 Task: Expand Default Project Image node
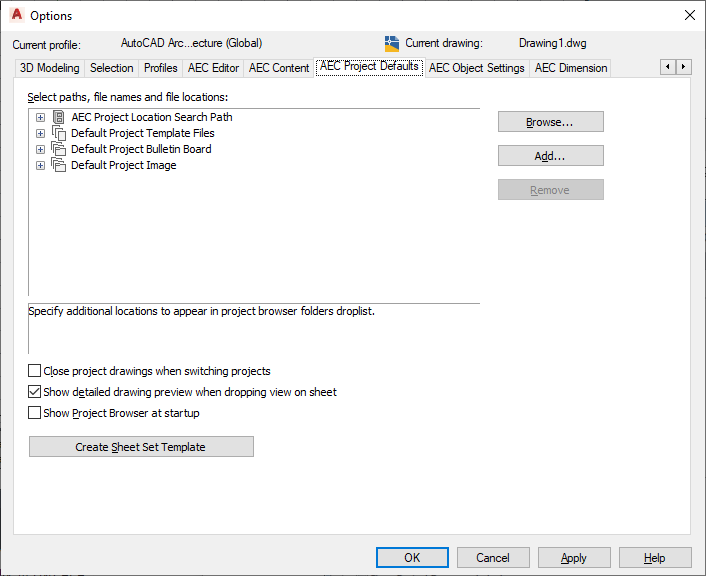41,165
